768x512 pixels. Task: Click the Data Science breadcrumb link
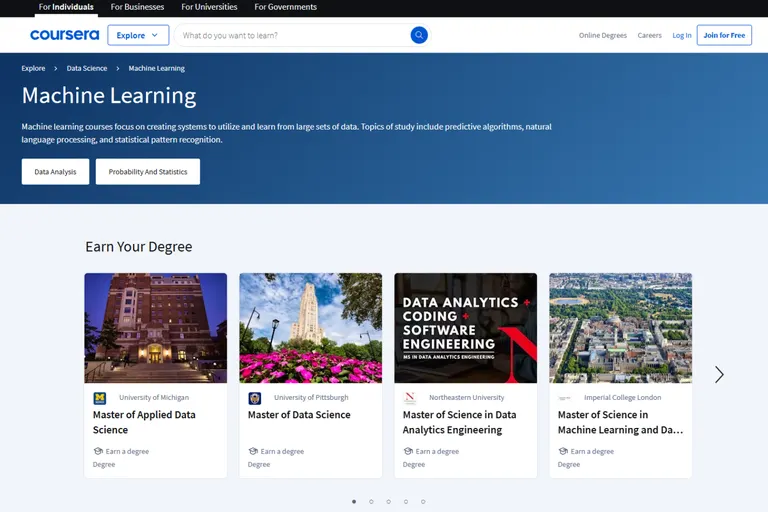87,68
